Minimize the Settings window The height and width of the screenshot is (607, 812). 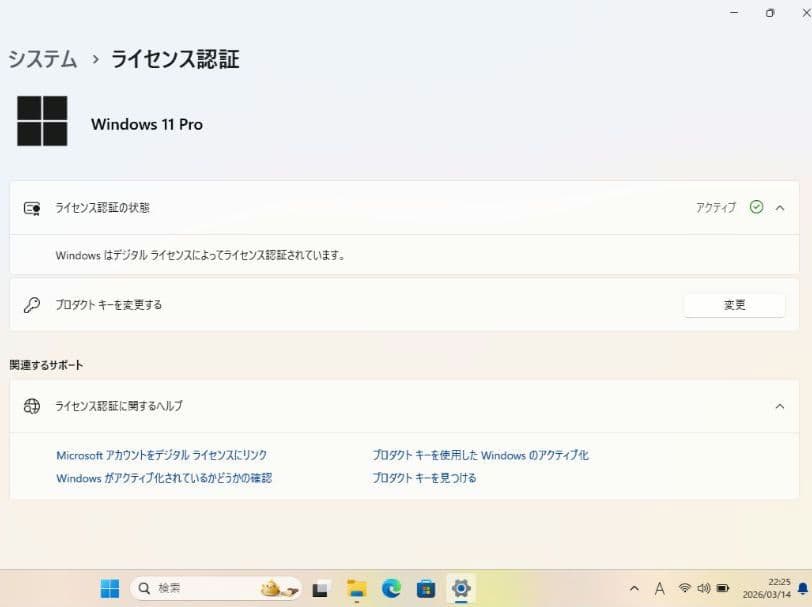[734, 13]
